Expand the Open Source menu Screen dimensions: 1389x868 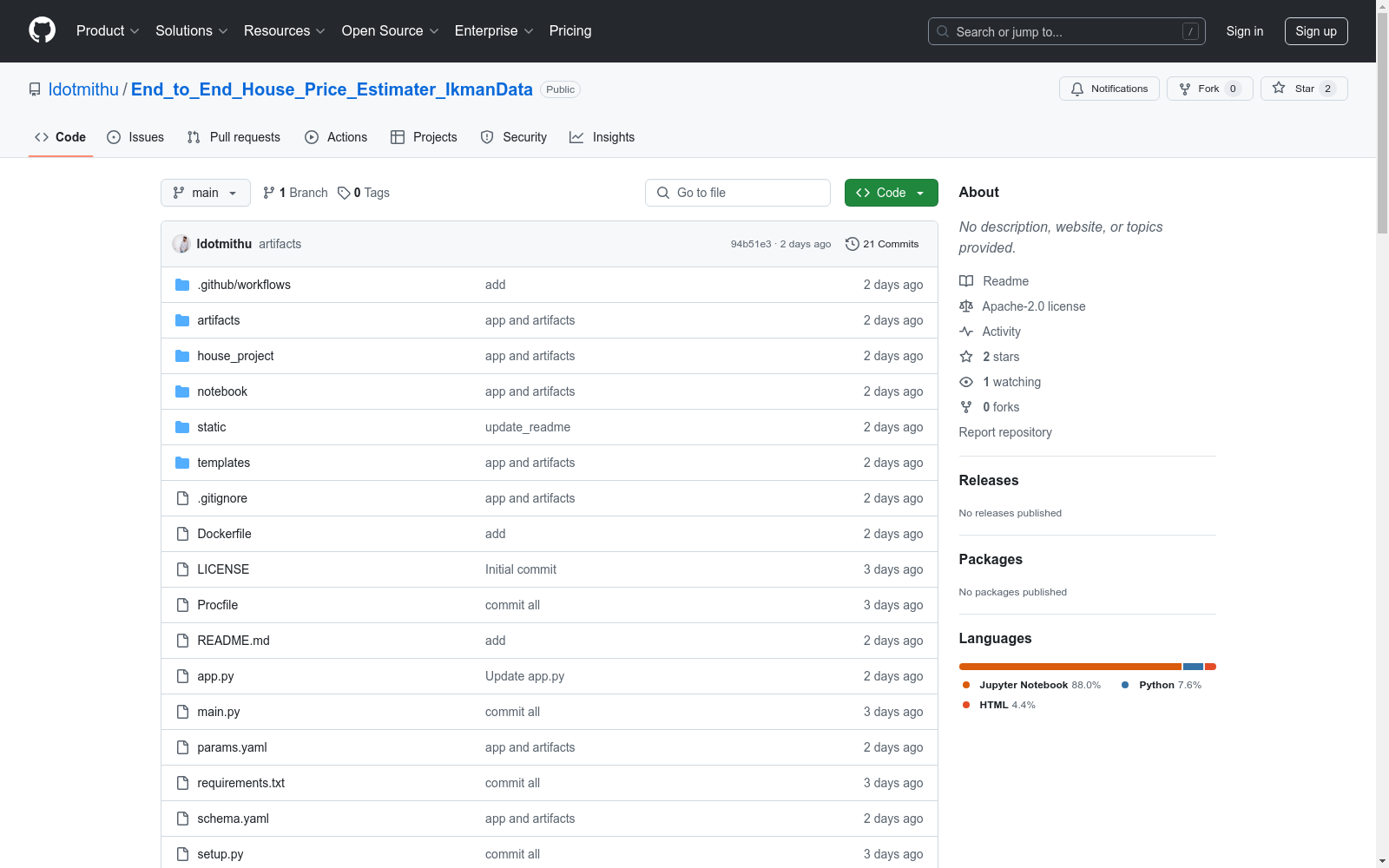(x=391, y=31)
